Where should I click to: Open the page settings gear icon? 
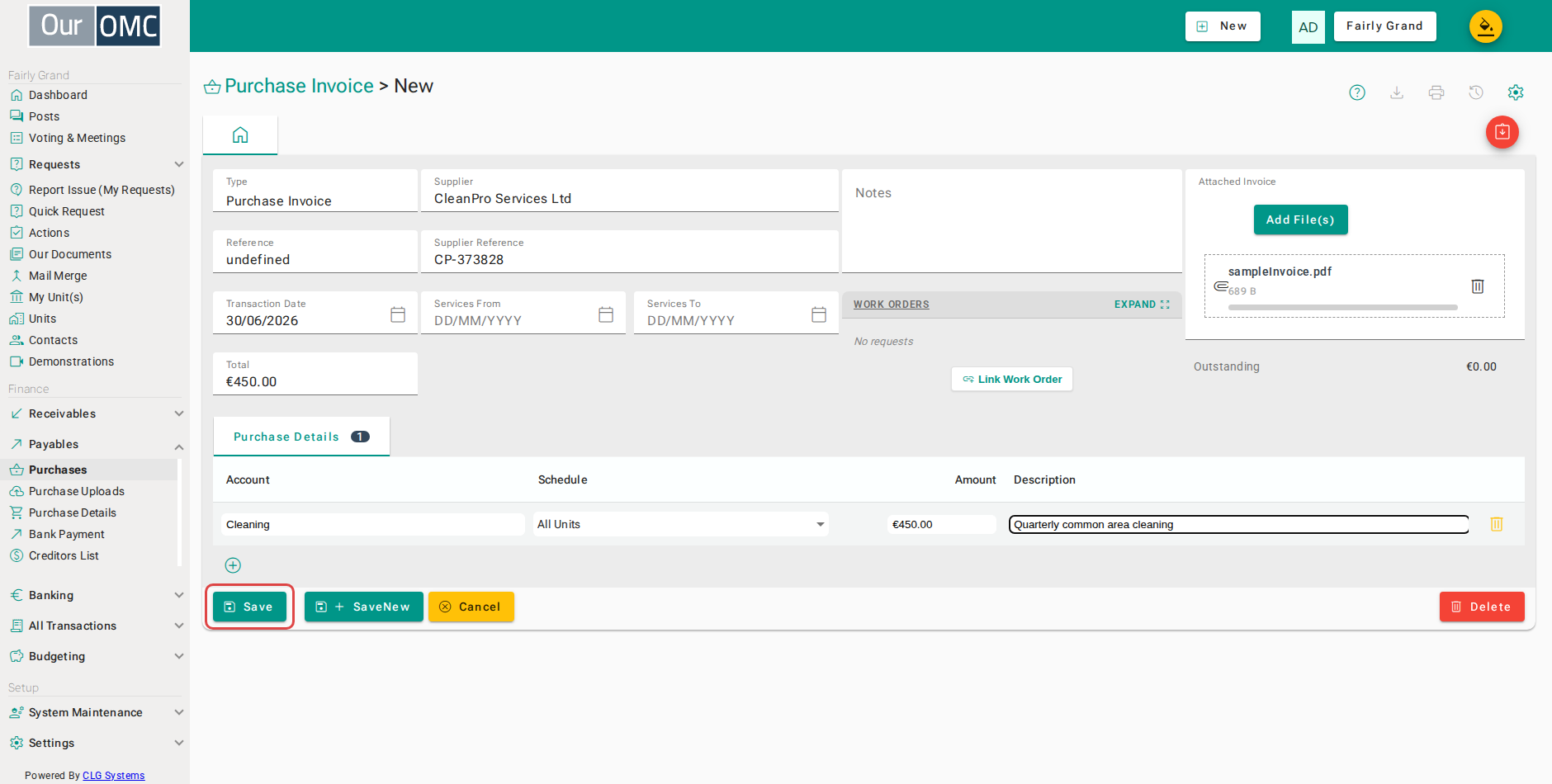click(1516, 92)
